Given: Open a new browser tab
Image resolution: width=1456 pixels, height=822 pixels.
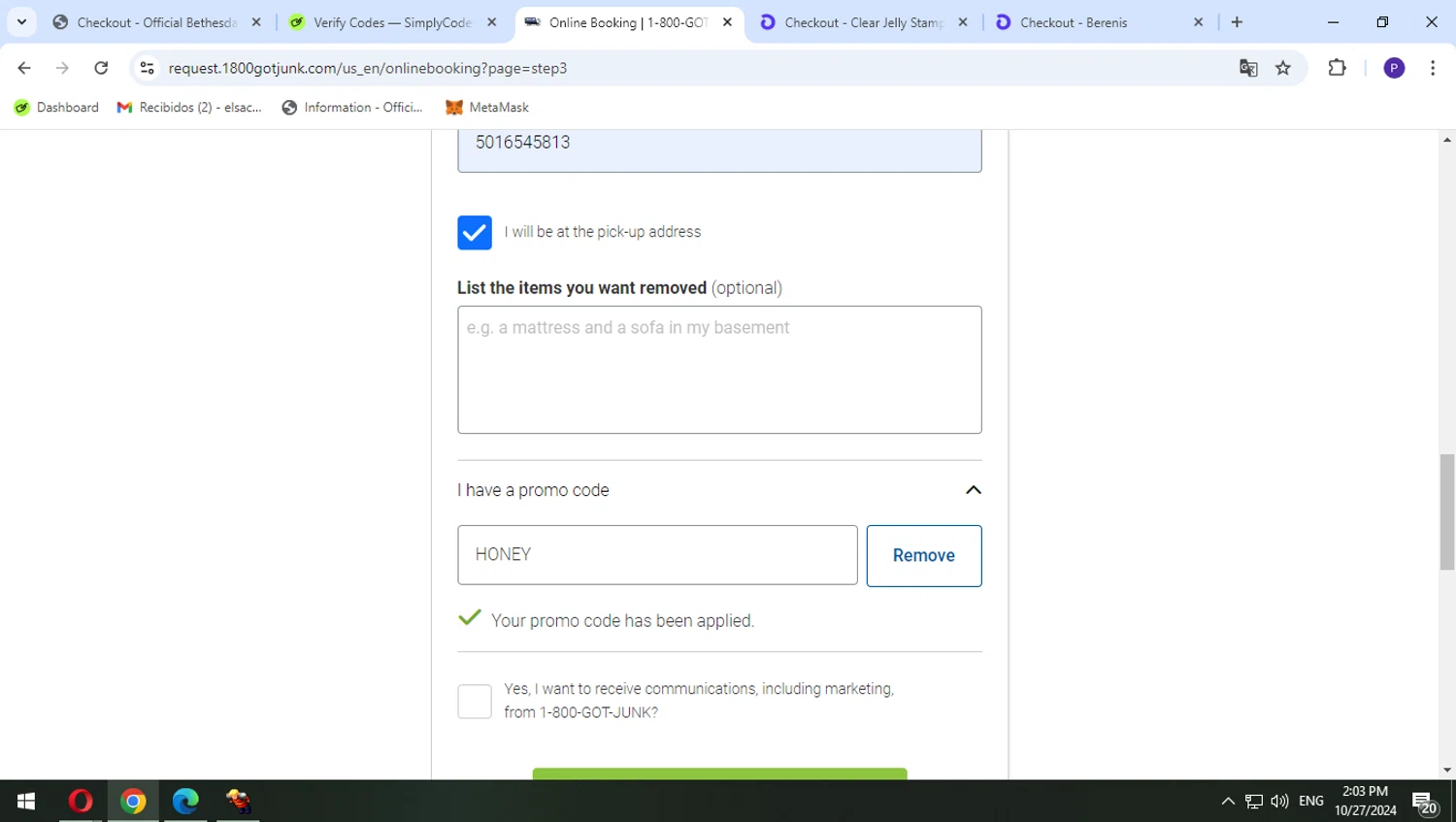Looking at the screenshot, I should pyautogui.click(x=1237, y=22).
